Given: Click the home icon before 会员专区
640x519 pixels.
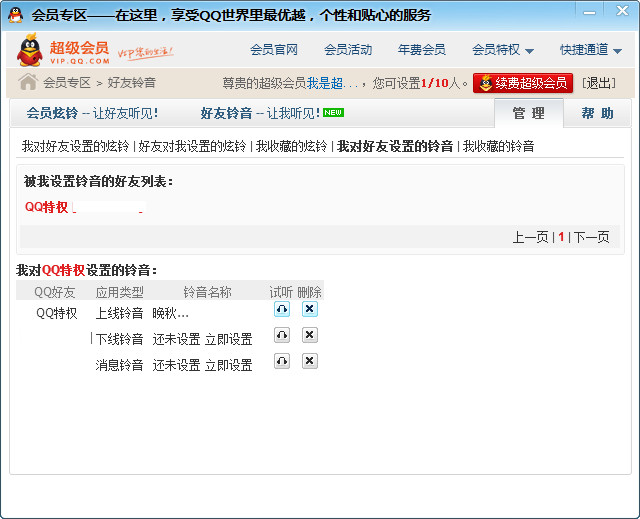Looking at the screenshot, I should [28, 82].
